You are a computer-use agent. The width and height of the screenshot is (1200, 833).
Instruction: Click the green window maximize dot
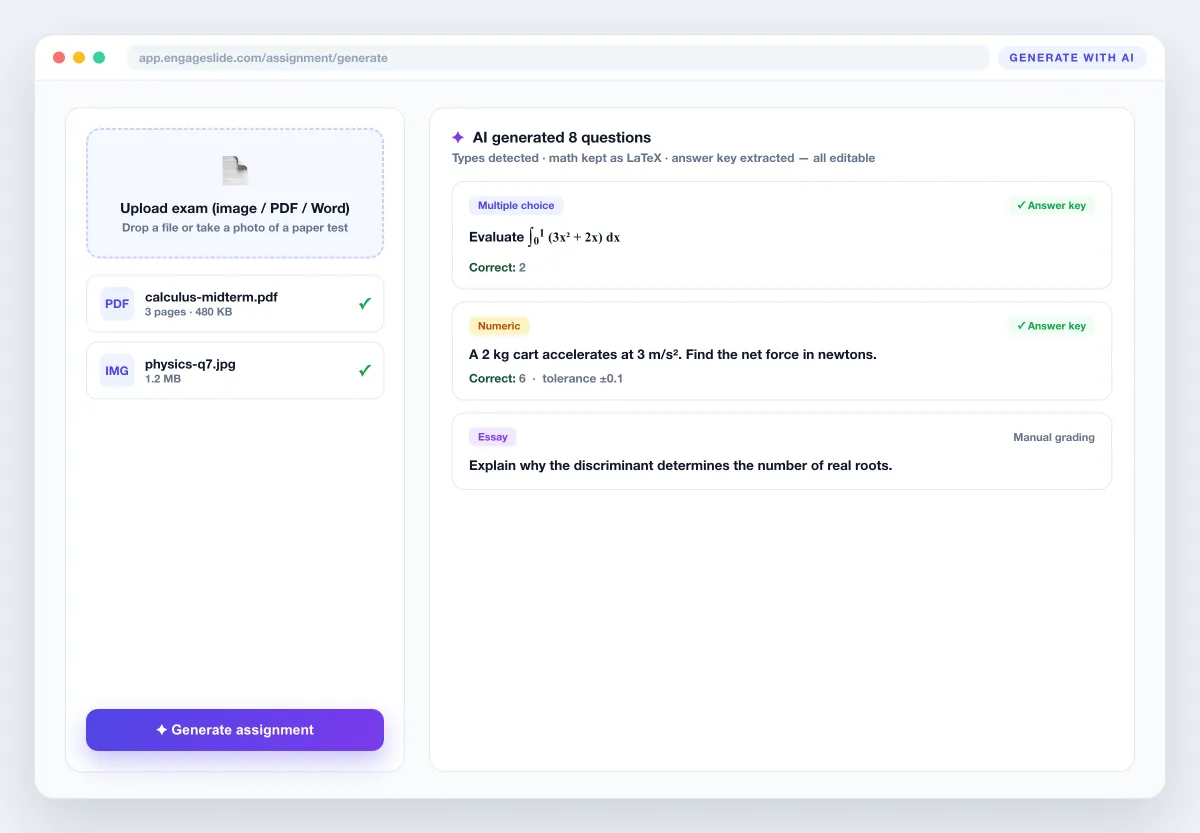[99, 58]
